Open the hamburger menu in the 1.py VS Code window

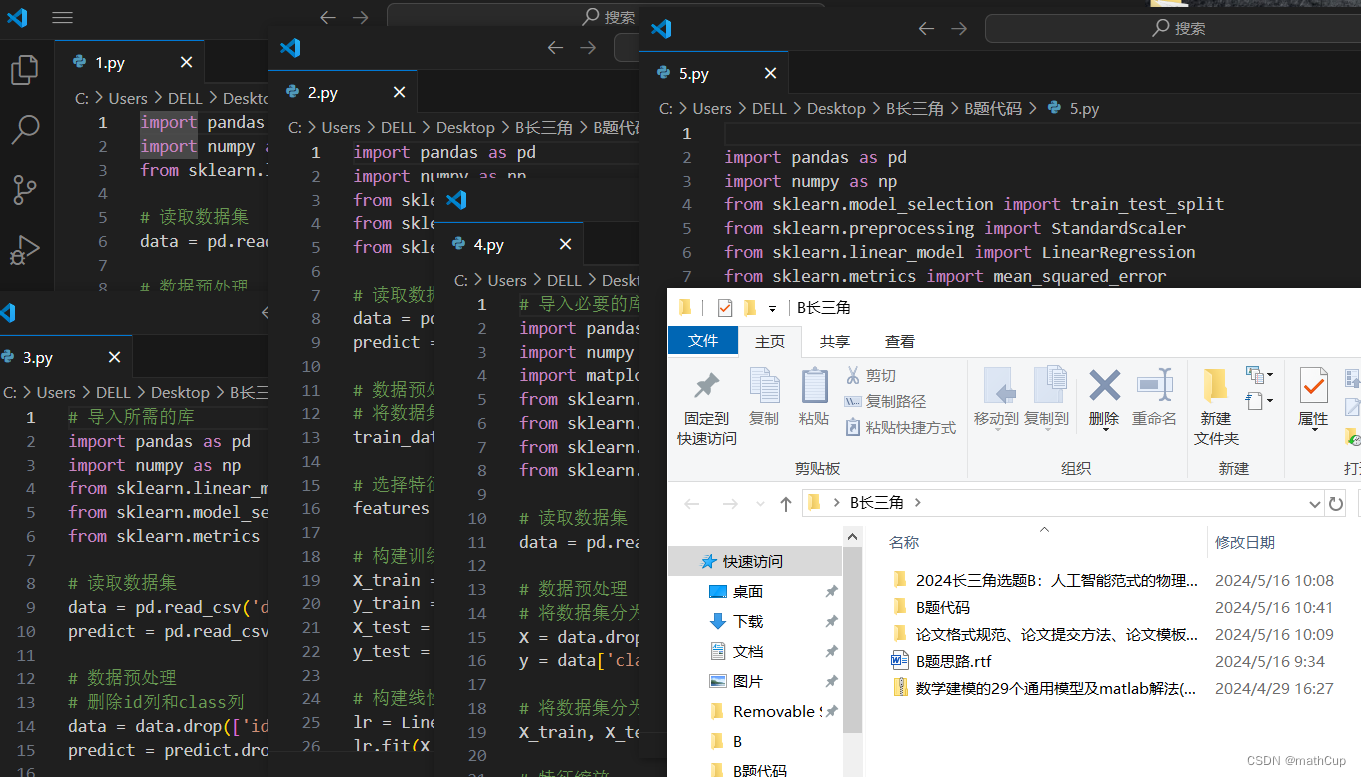62,18
